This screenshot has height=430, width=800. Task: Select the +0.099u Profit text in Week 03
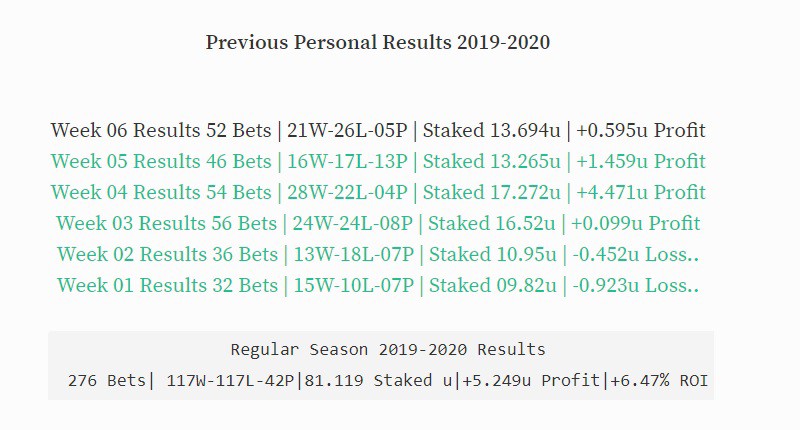(x=636, y=224)
